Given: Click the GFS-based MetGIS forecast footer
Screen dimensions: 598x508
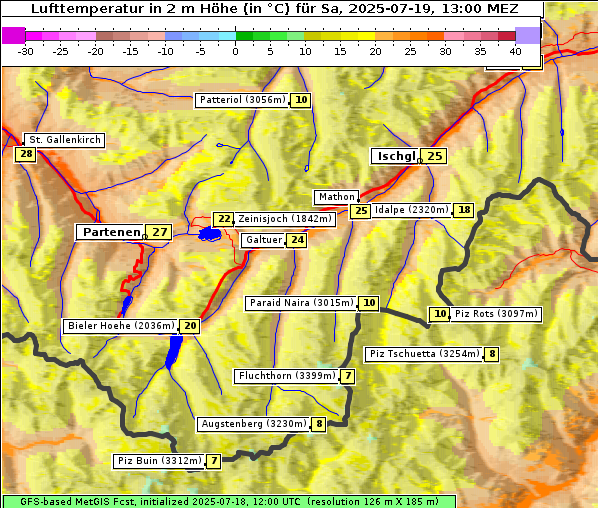Looking at the screenshot, I should pyautogui.click(x=229, y=502).
